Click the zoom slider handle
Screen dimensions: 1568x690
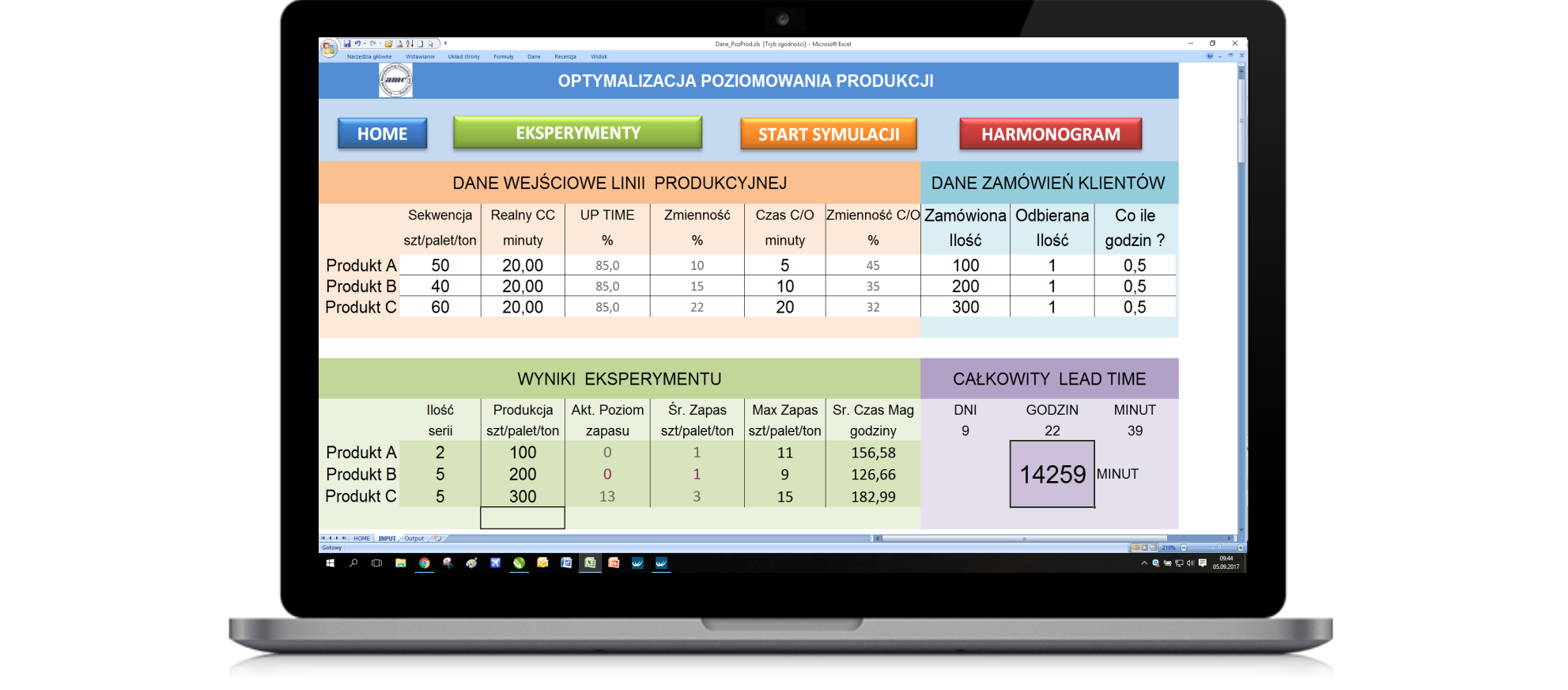click(x=1219, y=548)
